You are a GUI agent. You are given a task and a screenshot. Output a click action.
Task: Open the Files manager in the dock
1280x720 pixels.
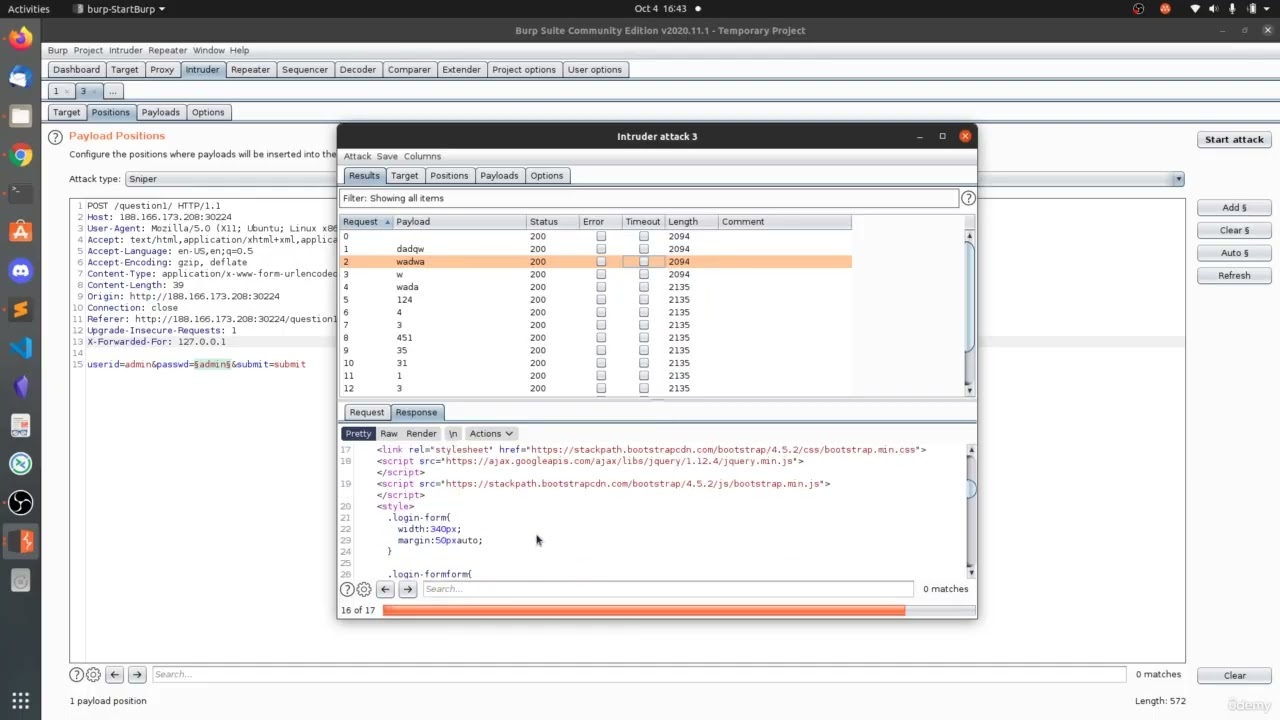coord(20,116)
